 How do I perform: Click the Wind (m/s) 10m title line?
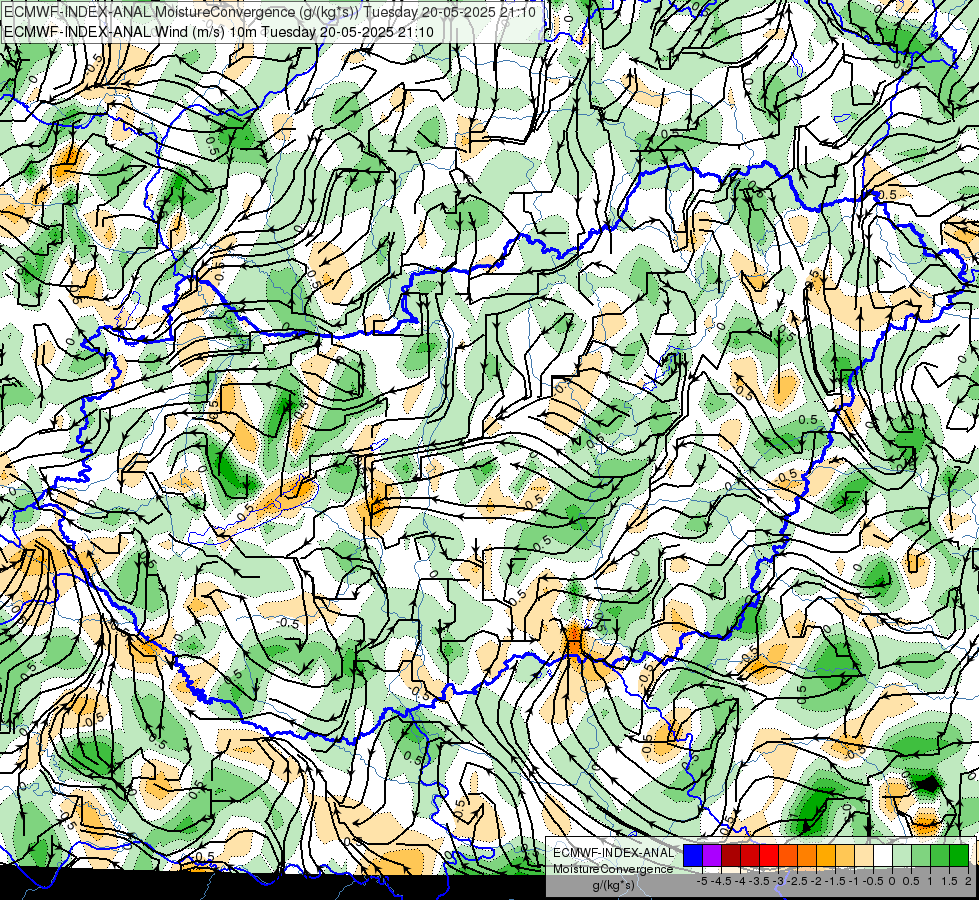click(x=219, y=32)
